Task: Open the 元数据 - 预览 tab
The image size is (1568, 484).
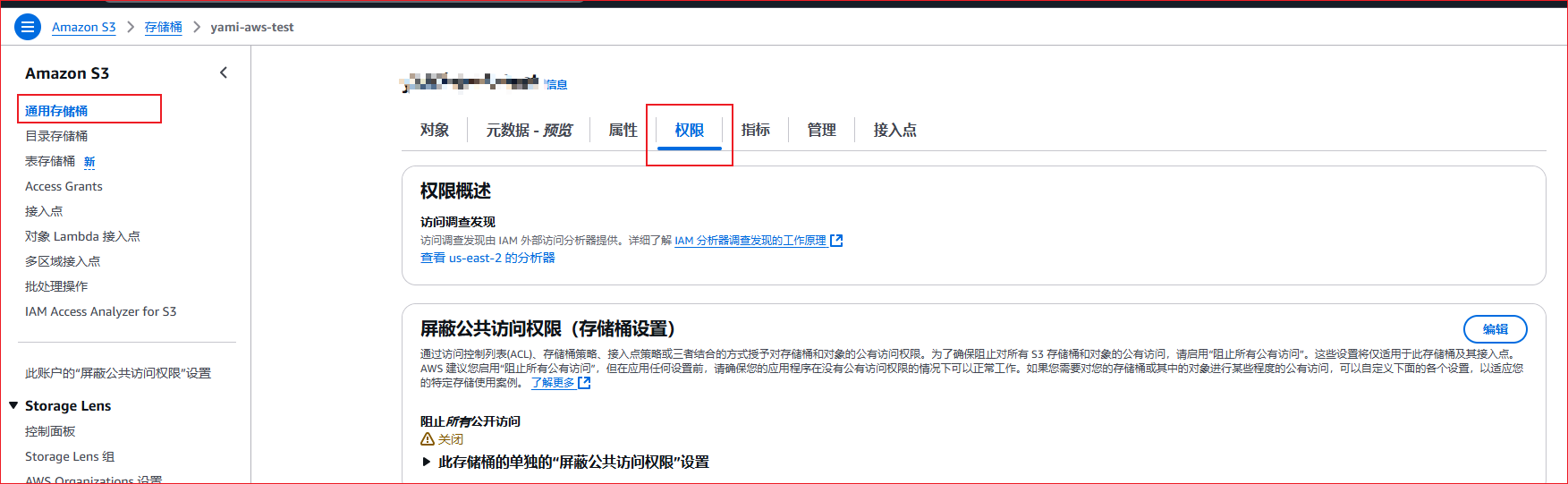Action: pyautogui.click(x=529, y=130)
